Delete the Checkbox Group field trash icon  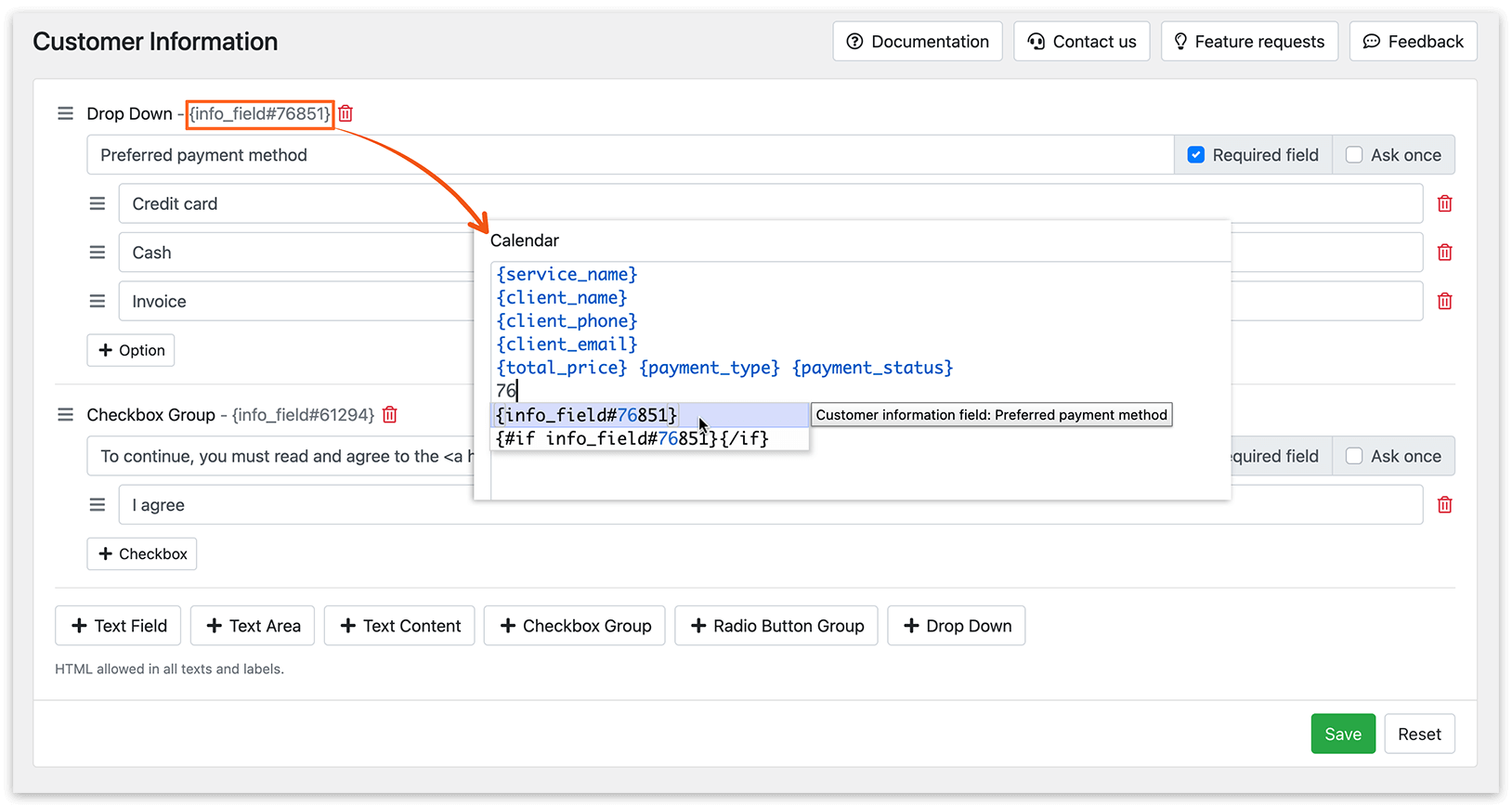[390, 415]
